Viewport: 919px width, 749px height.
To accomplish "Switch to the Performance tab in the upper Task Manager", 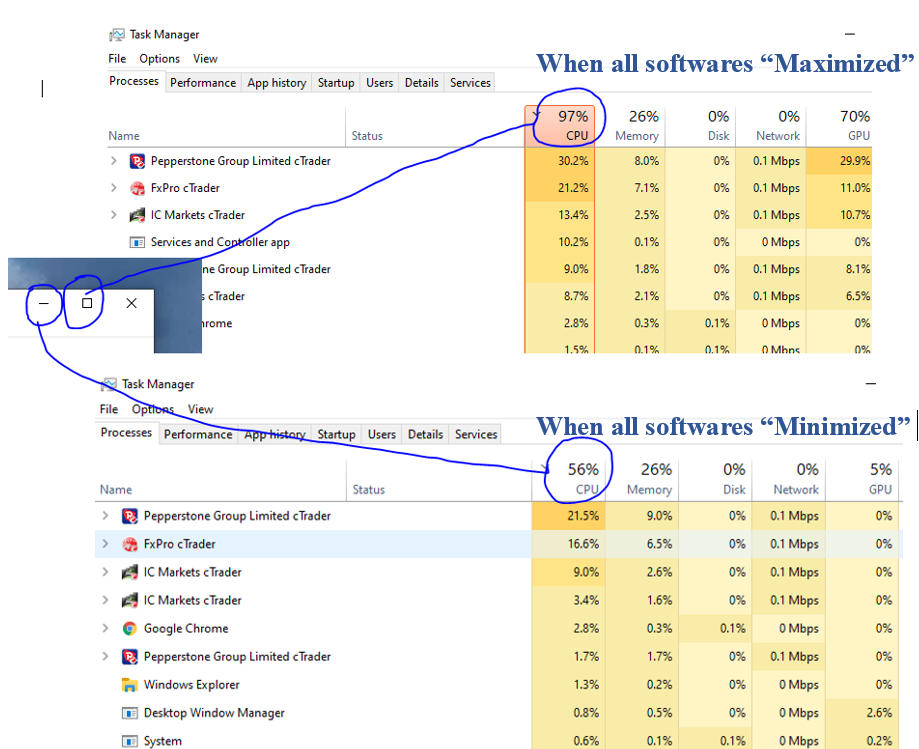I will coord(203,83).
